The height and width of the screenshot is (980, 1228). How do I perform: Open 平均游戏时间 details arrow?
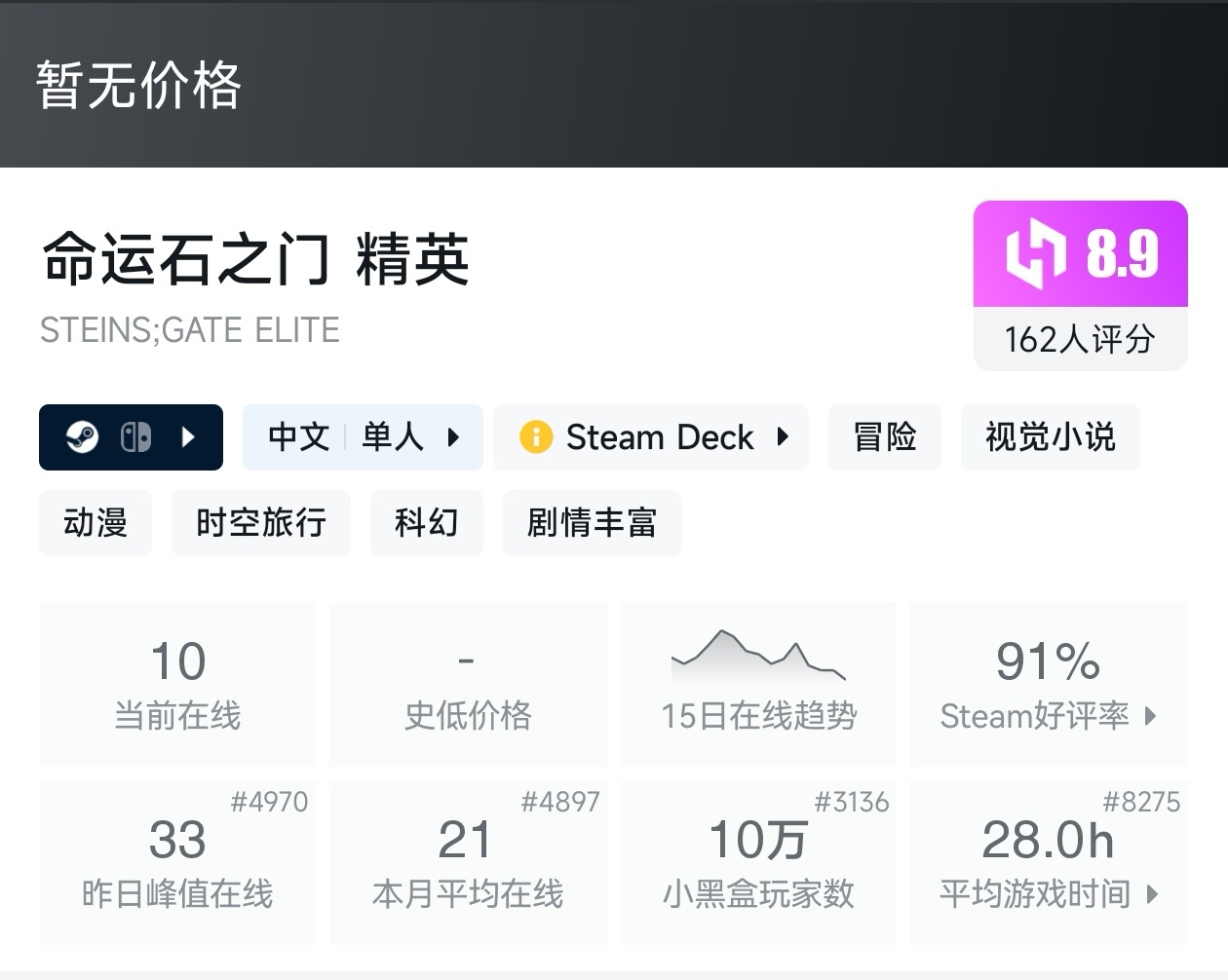pos(1152,894)
